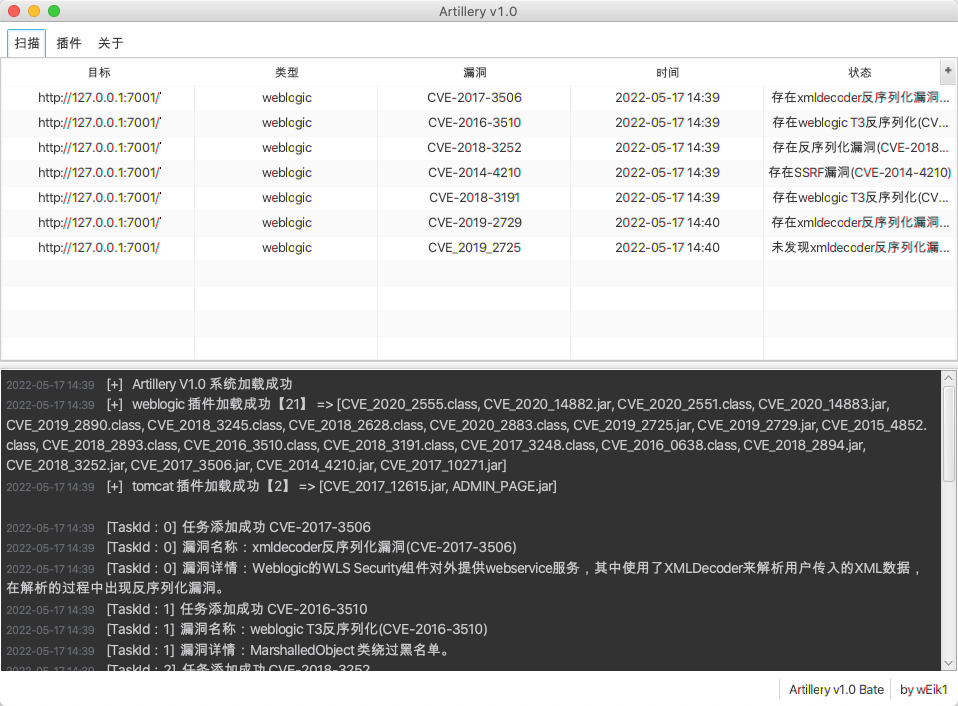Click the by wEik1 status label
Viewport: 958px width, 706px height.
pos(923,690)
